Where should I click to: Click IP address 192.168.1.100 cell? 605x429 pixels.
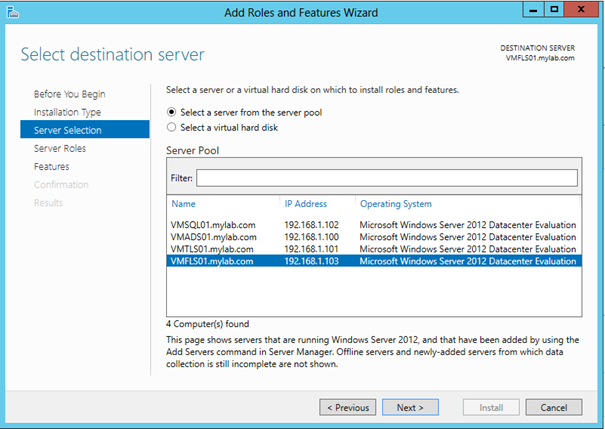tap(311, 237)
